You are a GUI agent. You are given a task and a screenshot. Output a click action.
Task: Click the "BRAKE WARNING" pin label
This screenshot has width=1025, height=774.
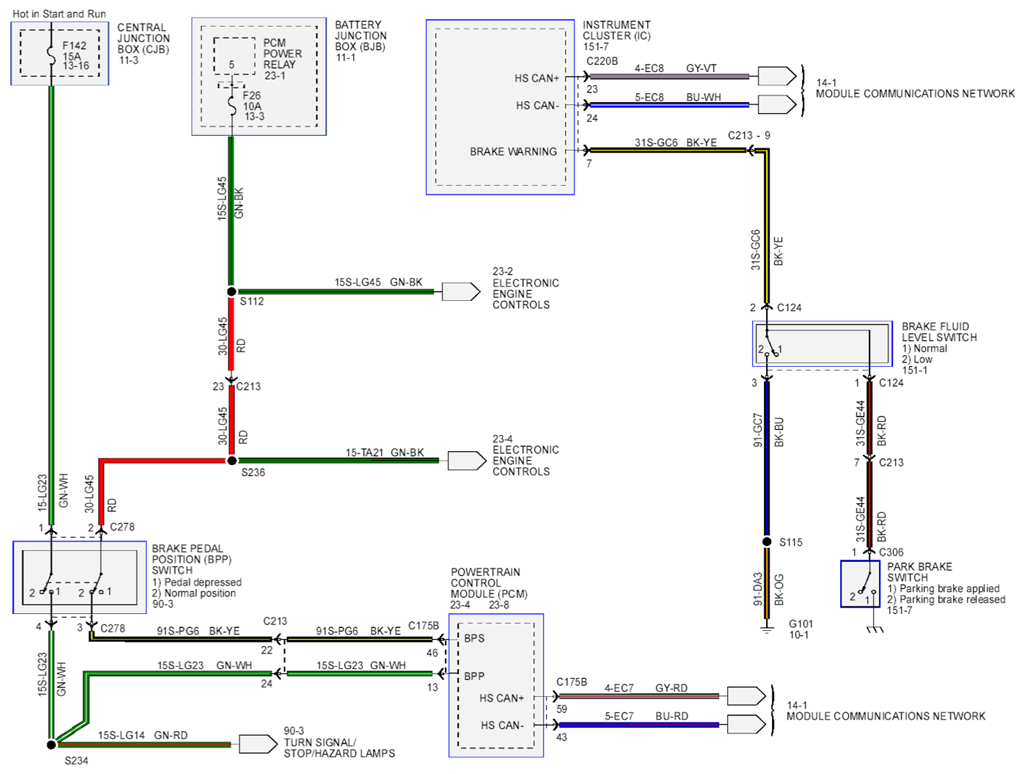click(x=513, y=152)
